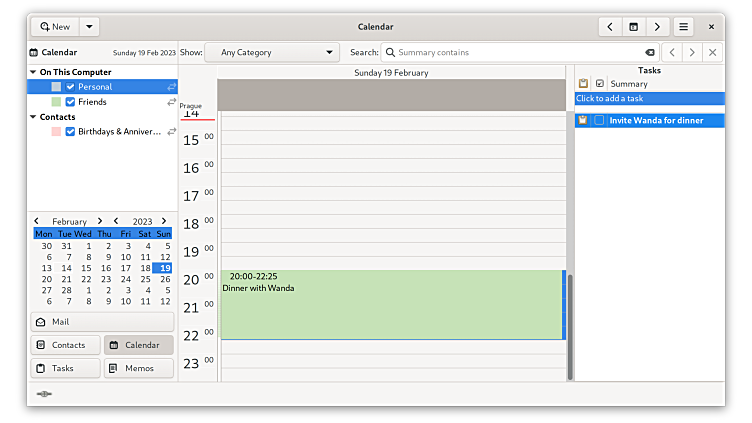Image resolution: width=752 pixels, height=423 pixels.
Task: Click the previous period arrow in header
Action: (x=610, y=27)
